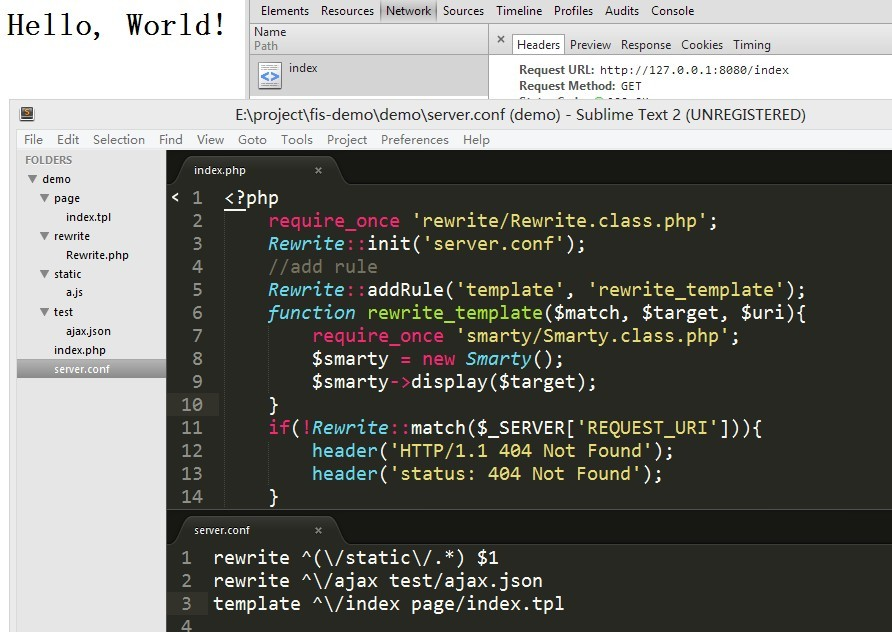The height and width of the screenshot is (632, 892).
Task: Close the server.conf editor tab
Action: (x=319, y=530)
